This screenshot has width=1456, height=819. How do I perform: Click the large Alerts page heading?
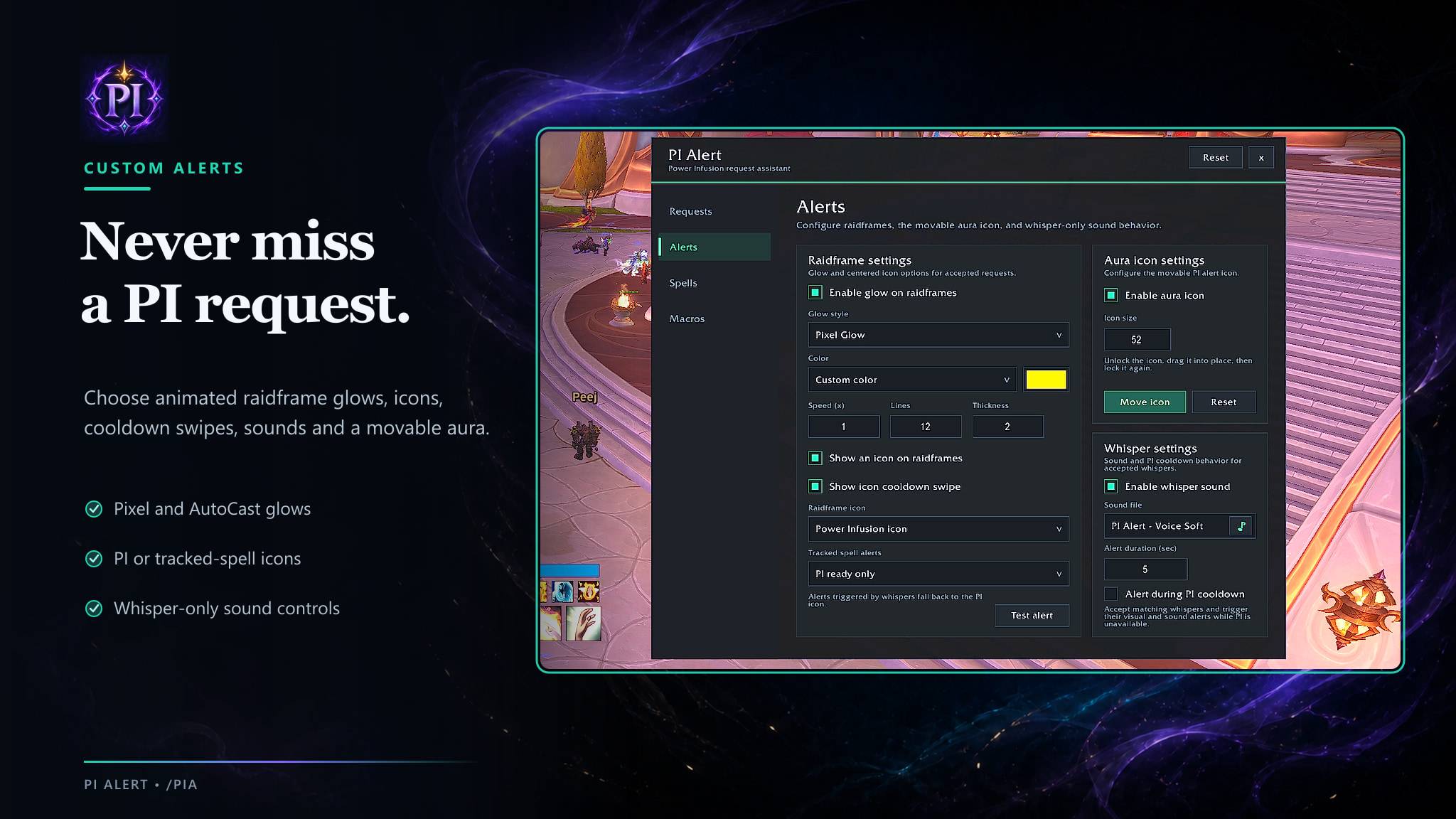coord(820,207)
